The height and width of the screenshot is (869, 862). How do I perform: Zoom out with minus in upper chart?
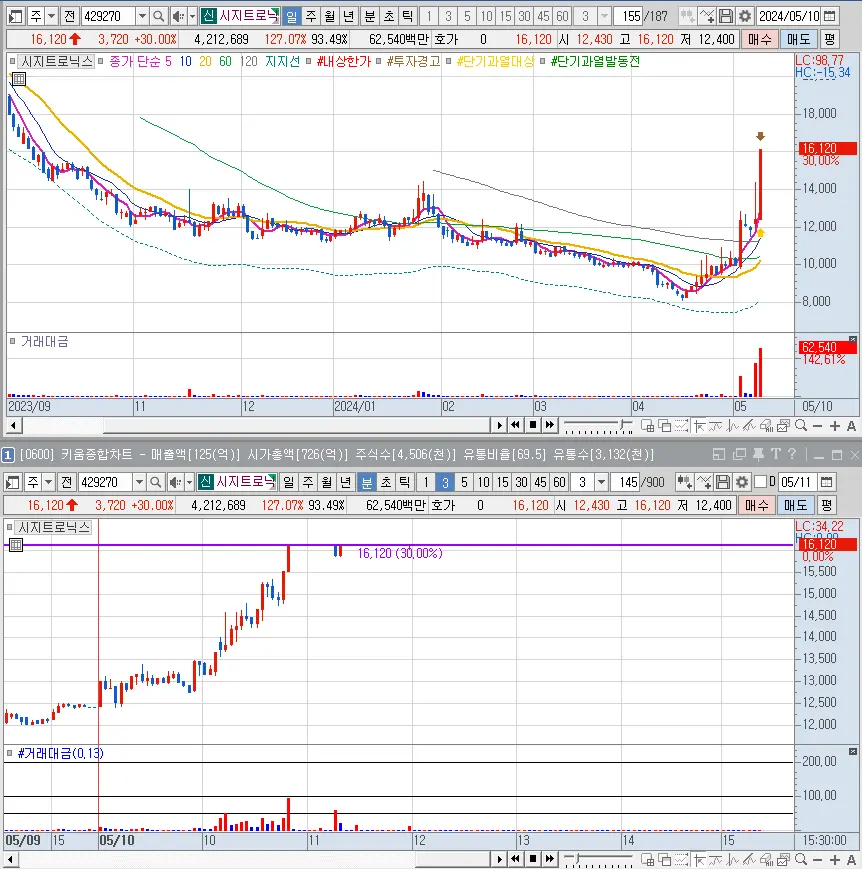[x=818, y=426]
